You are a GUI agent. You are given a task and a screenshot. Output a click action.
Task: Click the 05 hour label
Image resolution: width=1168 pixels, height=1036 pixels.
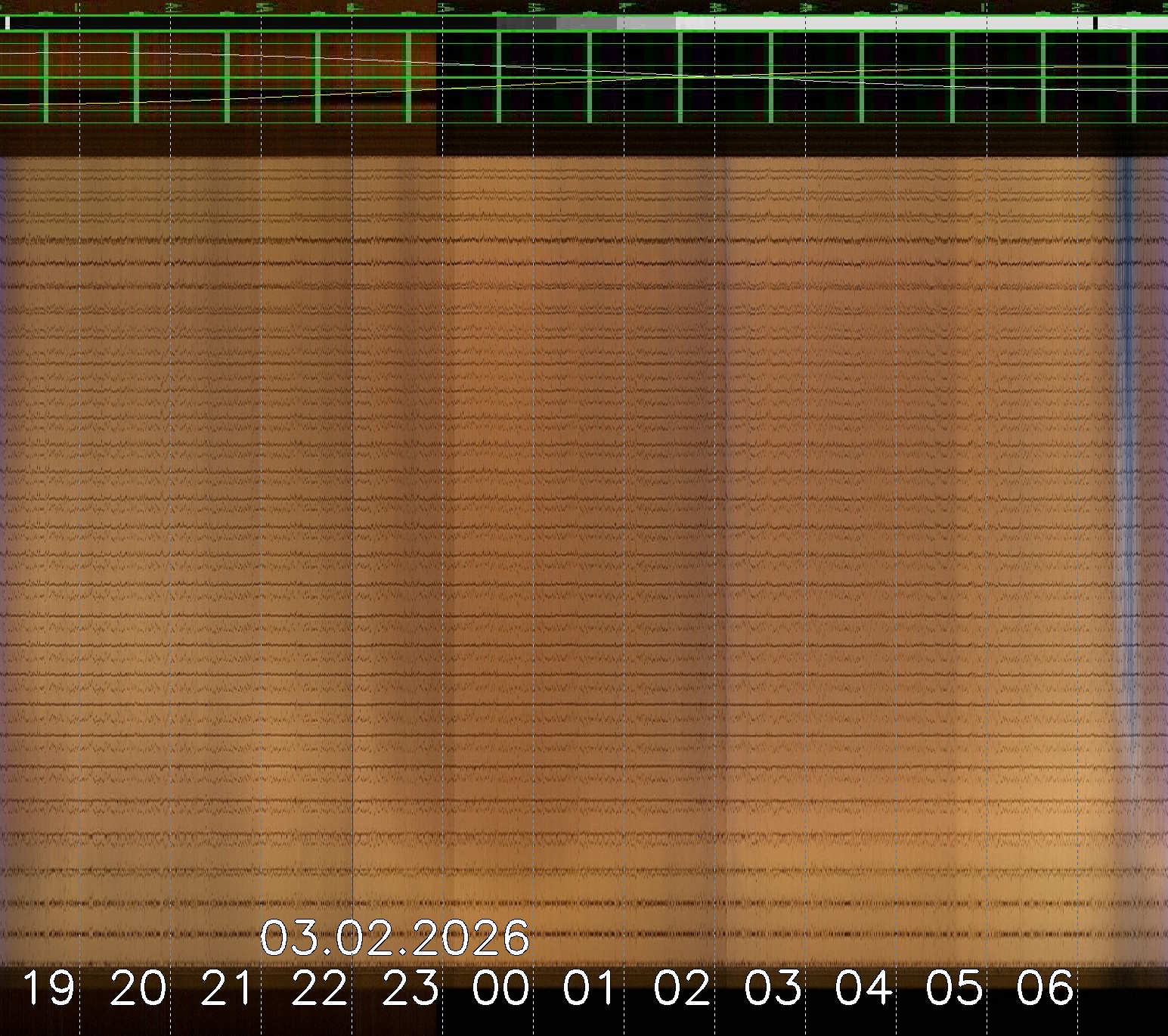[954, 988]
